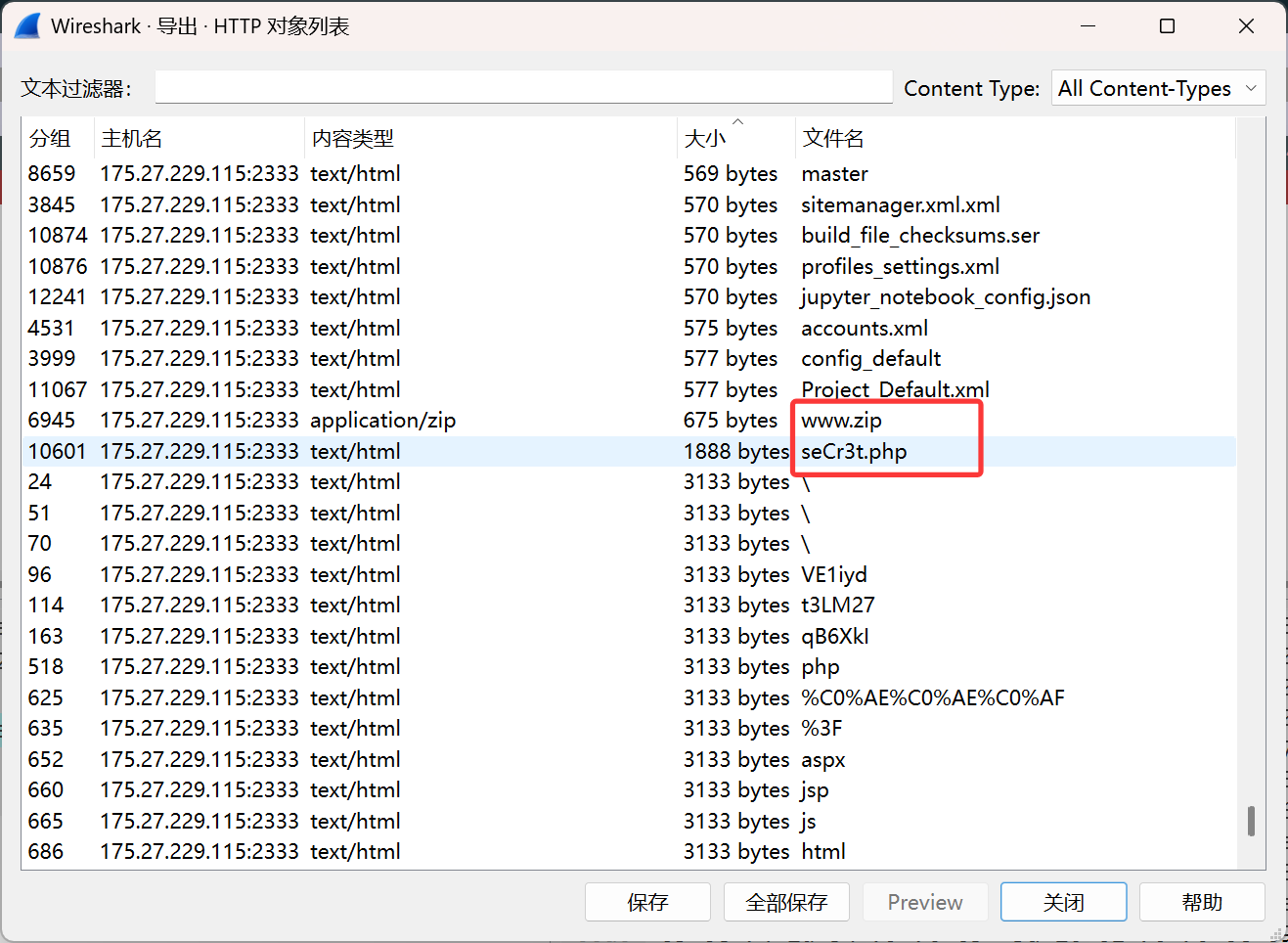
Task: Click the Preview button
Action: click(x=925, y=902)
